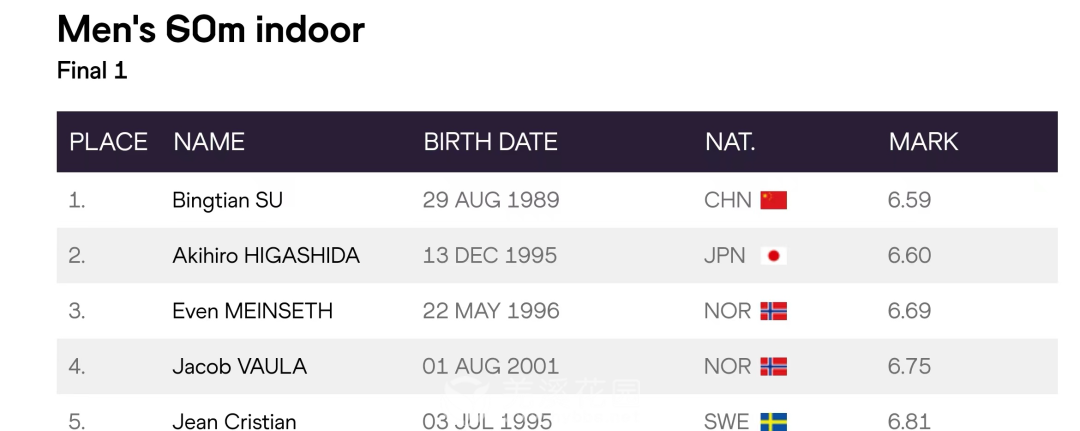Click birth date 29 AUG 1989
1080x431 pixels.
(490, 200)
